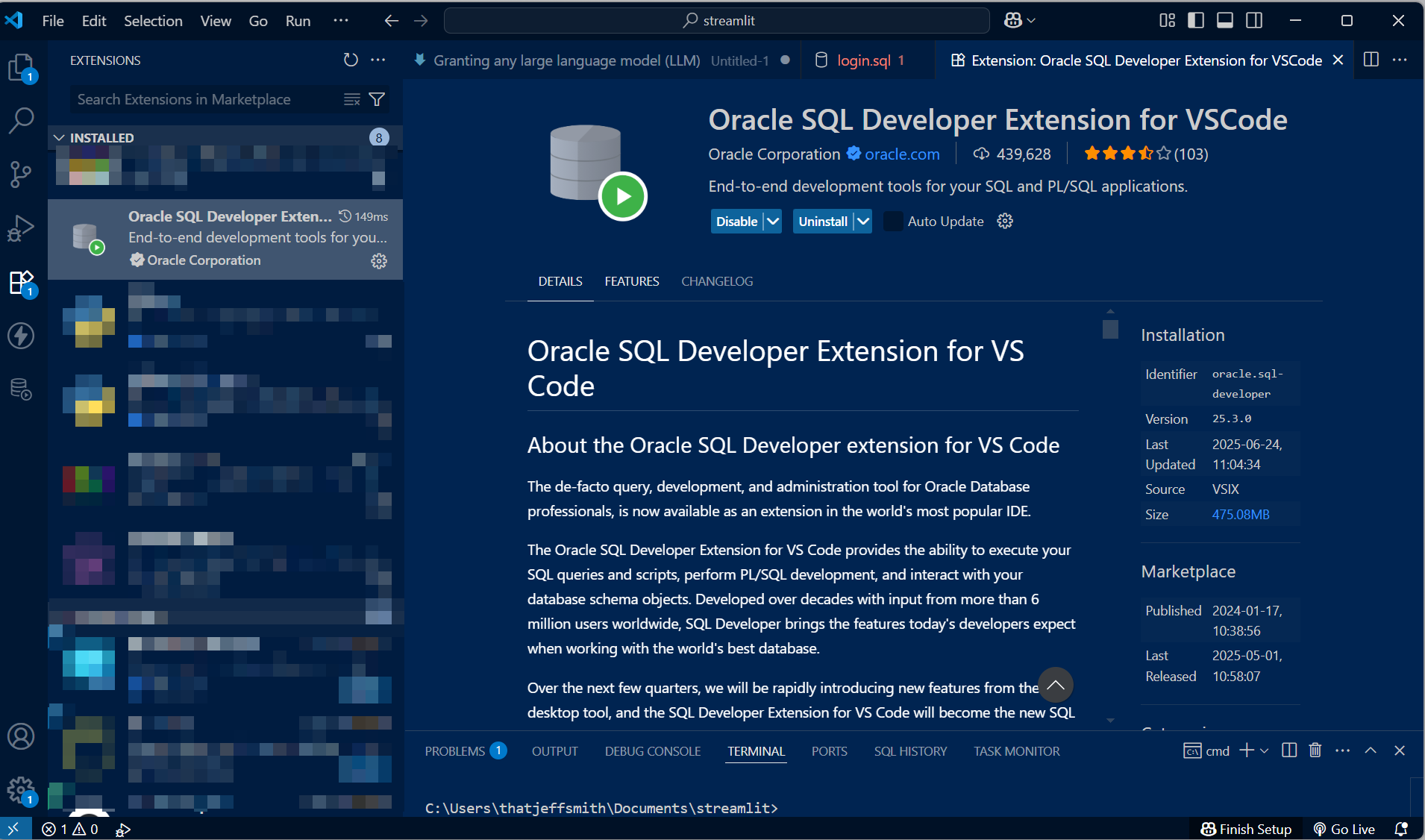Split the editor to the right

pos(1371,60)
